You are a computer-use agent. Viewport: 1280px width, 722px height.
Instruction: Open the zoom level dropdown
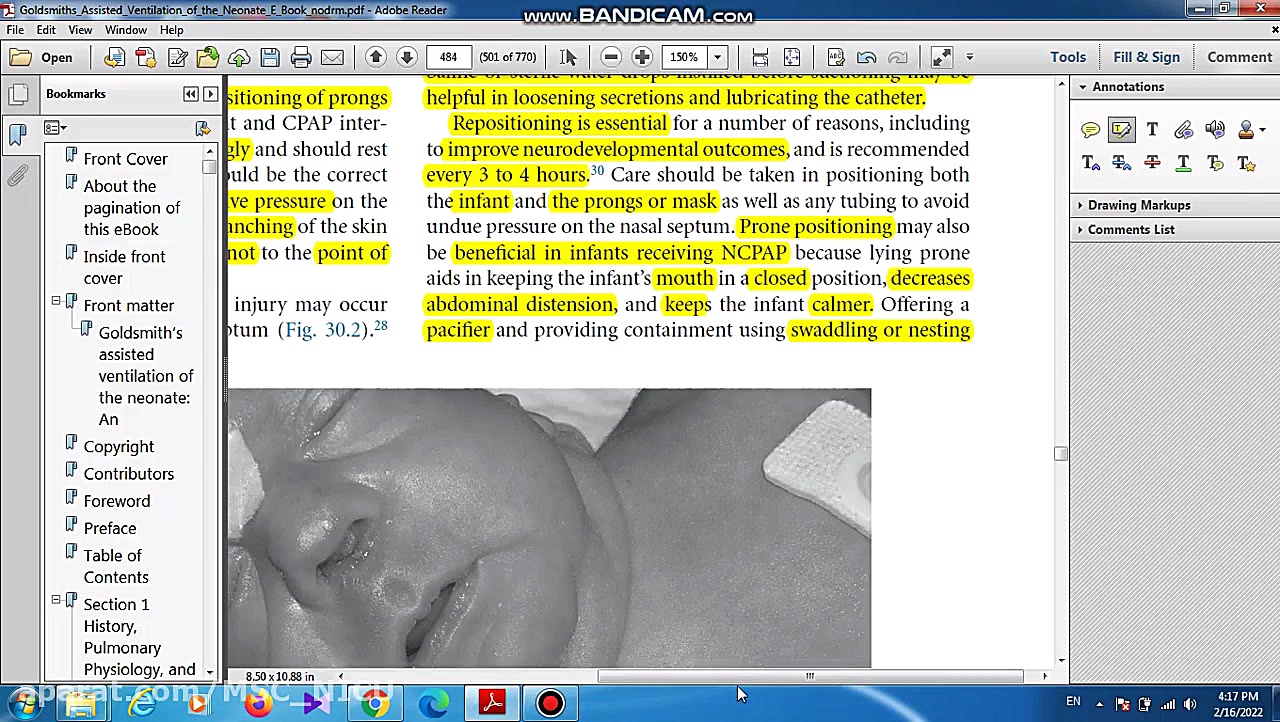point(717,57)
